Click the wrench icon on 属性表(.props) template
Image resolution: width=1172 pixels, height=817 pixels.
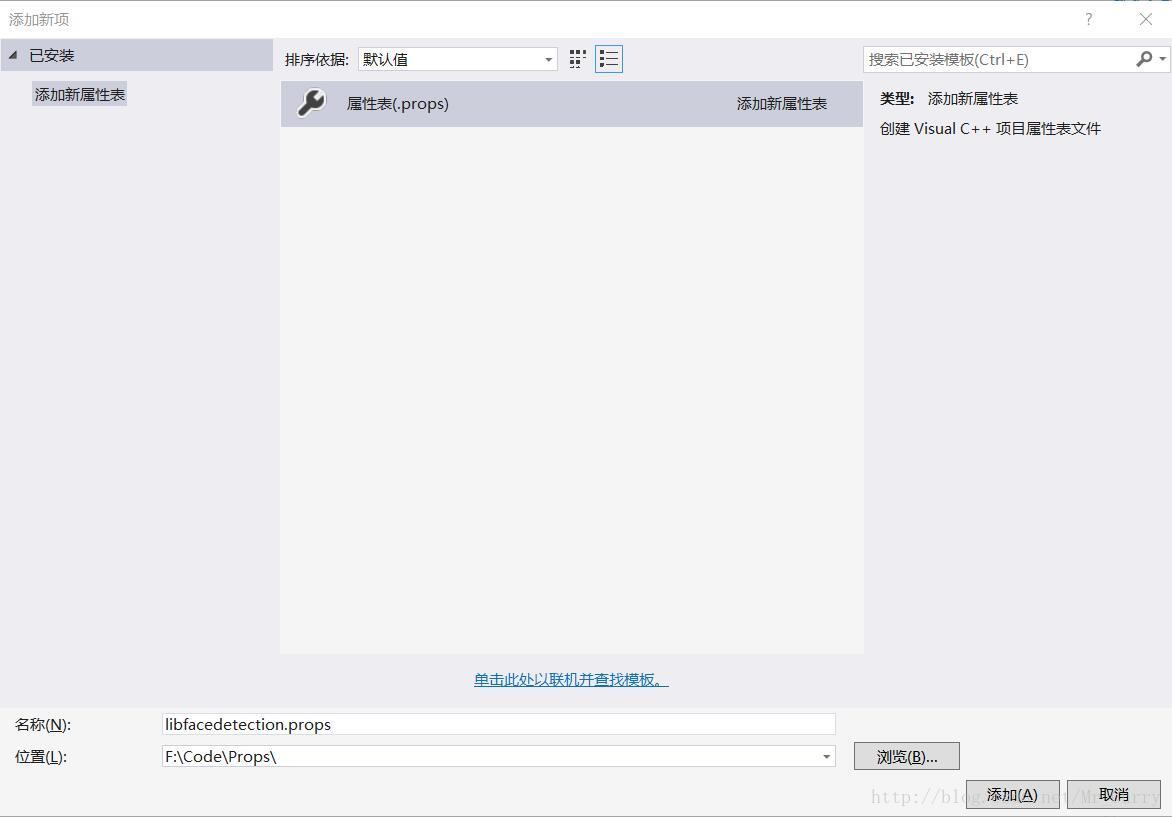point(312,103)
